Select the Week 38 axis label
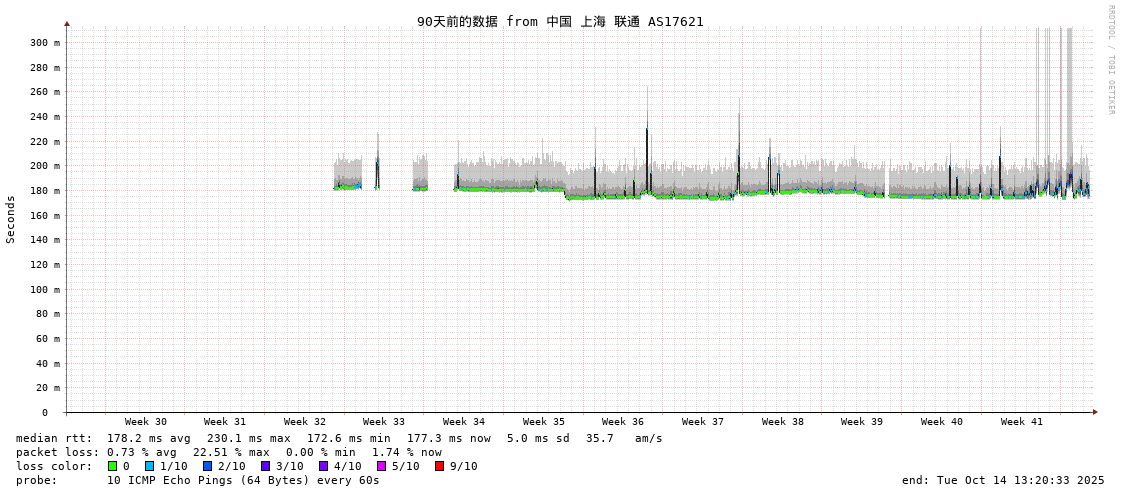The image size is (1121, 494). tap(782, 422)
